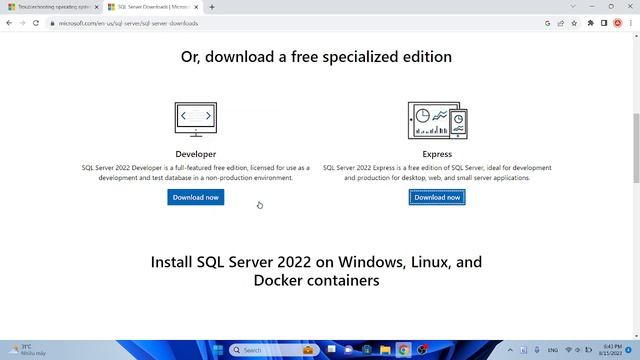Open the clock and date panel
The width and height of the screenshot is (640, 360).
pos(611,350)
